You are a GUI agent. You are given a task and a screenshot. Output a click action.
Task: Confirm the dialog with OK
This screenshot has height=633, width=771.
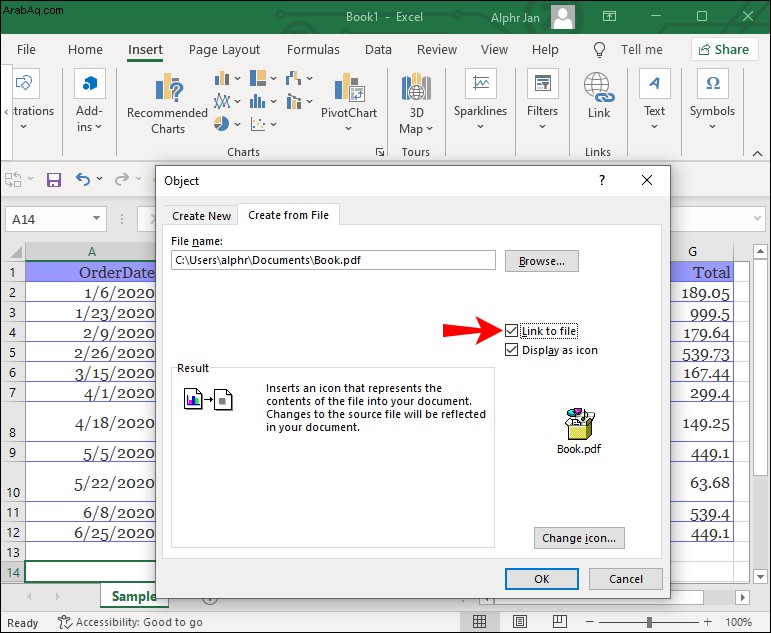541,579
